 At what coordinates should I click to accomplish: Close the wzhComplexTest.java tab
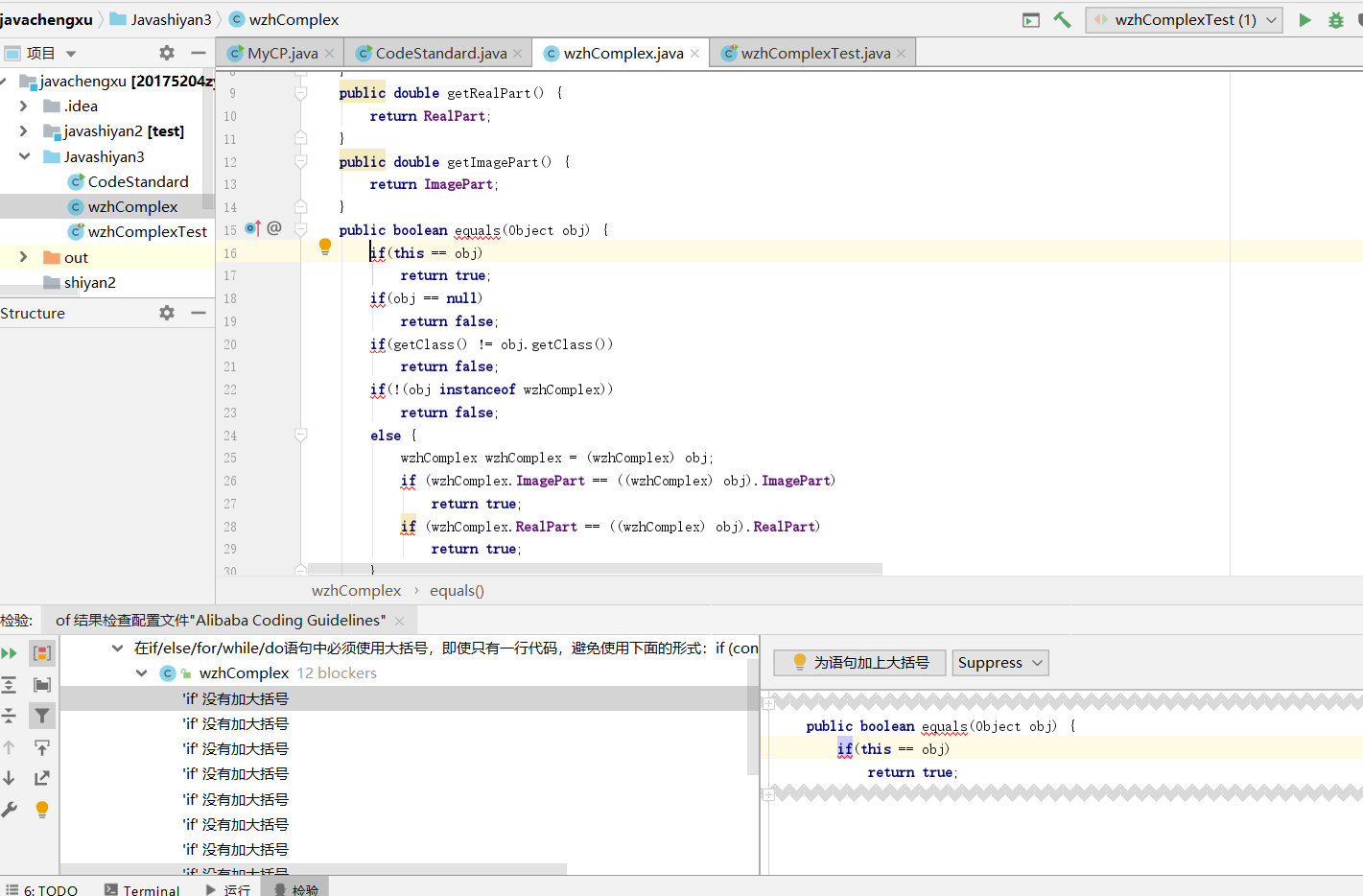pyautogui.click(x=901, y=54)
